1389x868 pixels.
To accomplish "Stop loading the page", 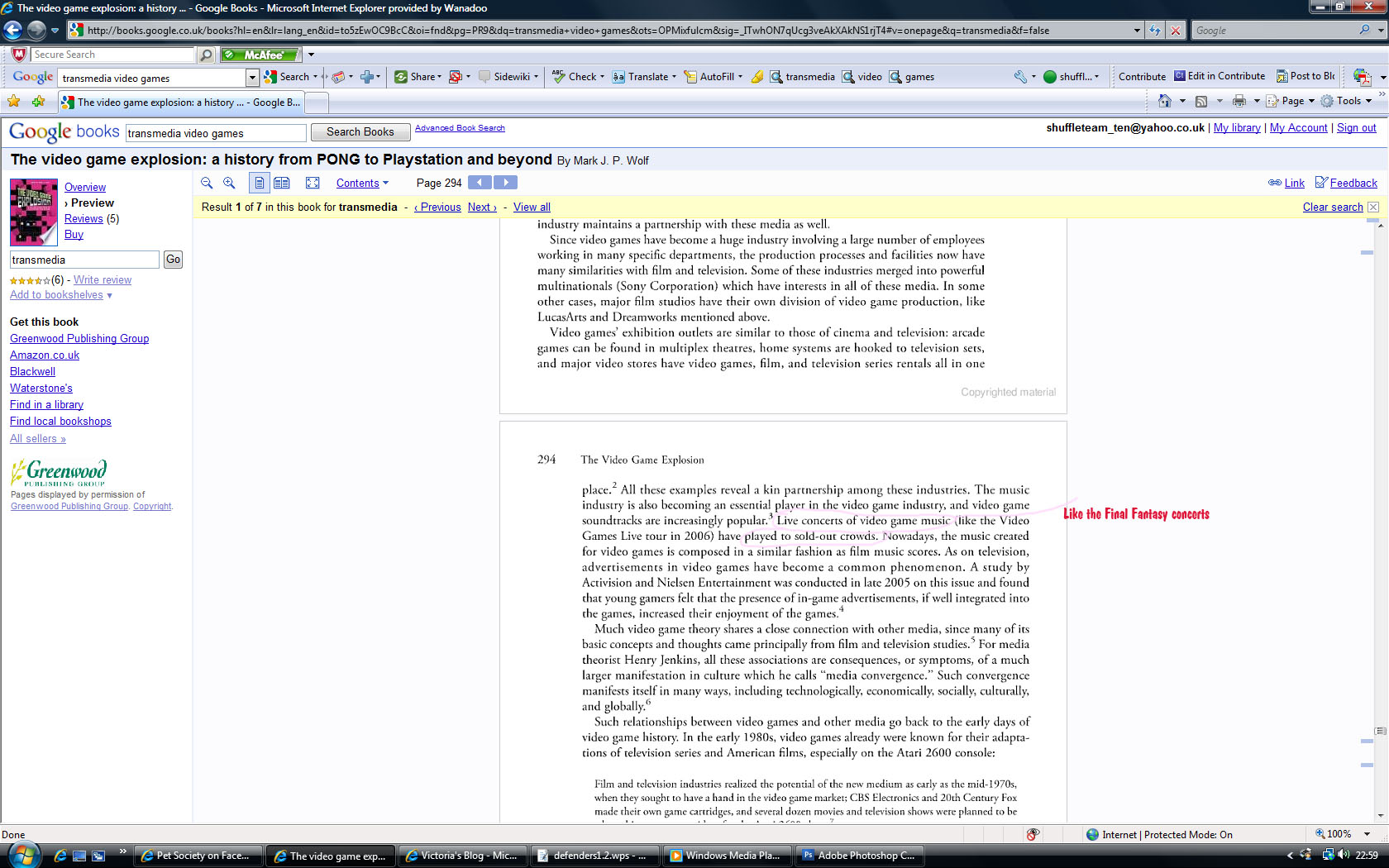I will pyautogui.click(x=1175, y=31).
